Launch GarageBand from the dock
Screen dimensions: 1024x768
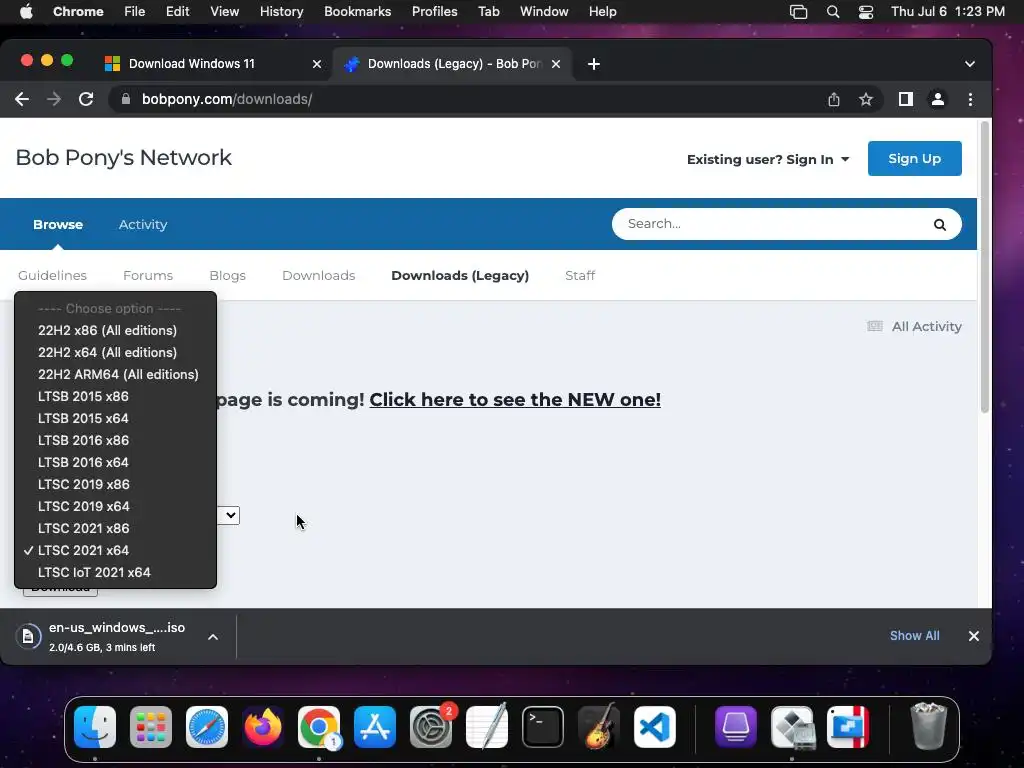(599, 727)
